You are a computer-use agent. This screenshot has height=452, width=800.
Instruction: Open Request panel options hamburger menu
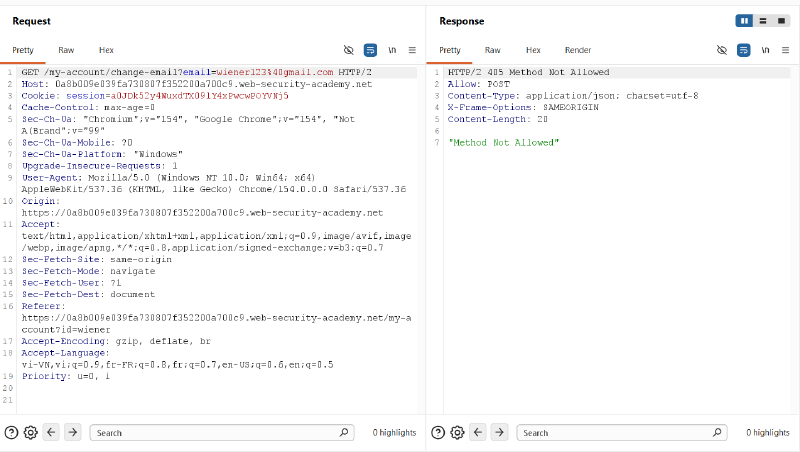click(412, 50)
